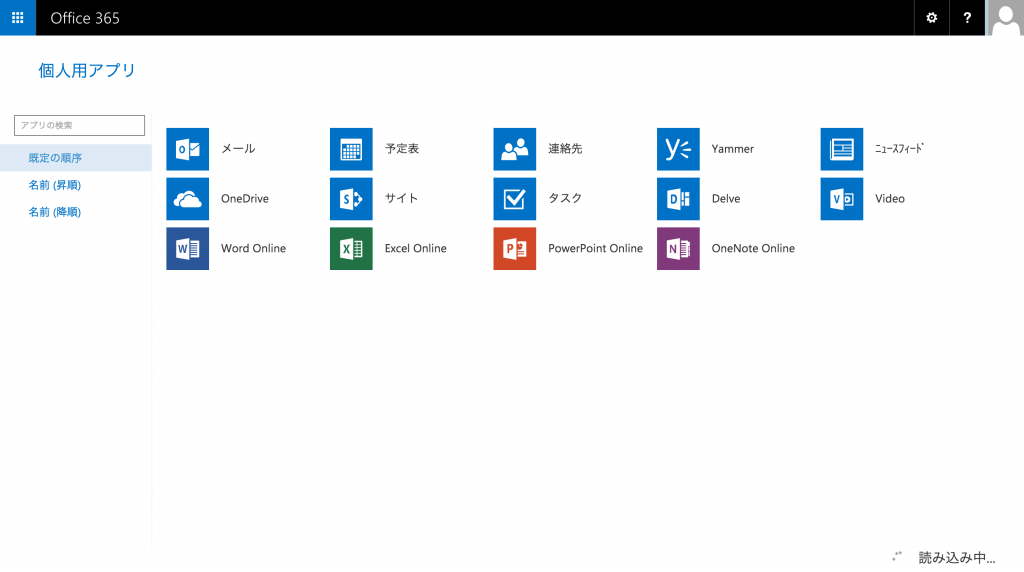1024x572 pixels.
Task: Open the ニュースフィード tile icon
Action: [x=842, y=149]
